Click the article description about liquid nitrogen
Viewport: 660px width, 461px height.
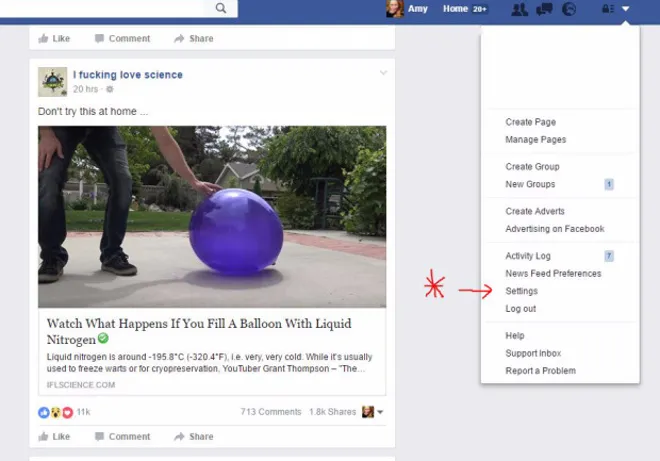click(210, 363)
